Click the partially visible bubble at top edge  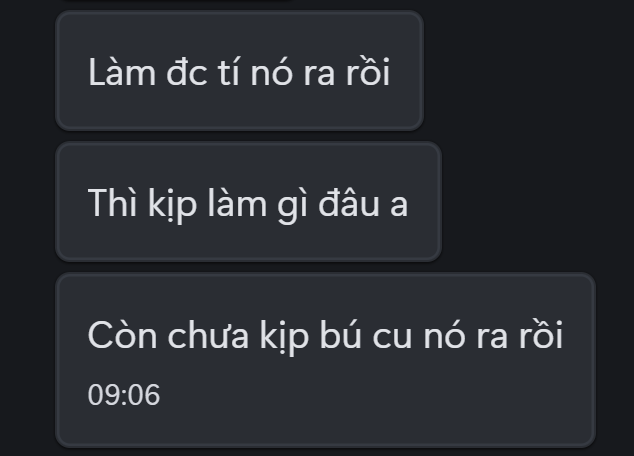[x=178, y=1]
